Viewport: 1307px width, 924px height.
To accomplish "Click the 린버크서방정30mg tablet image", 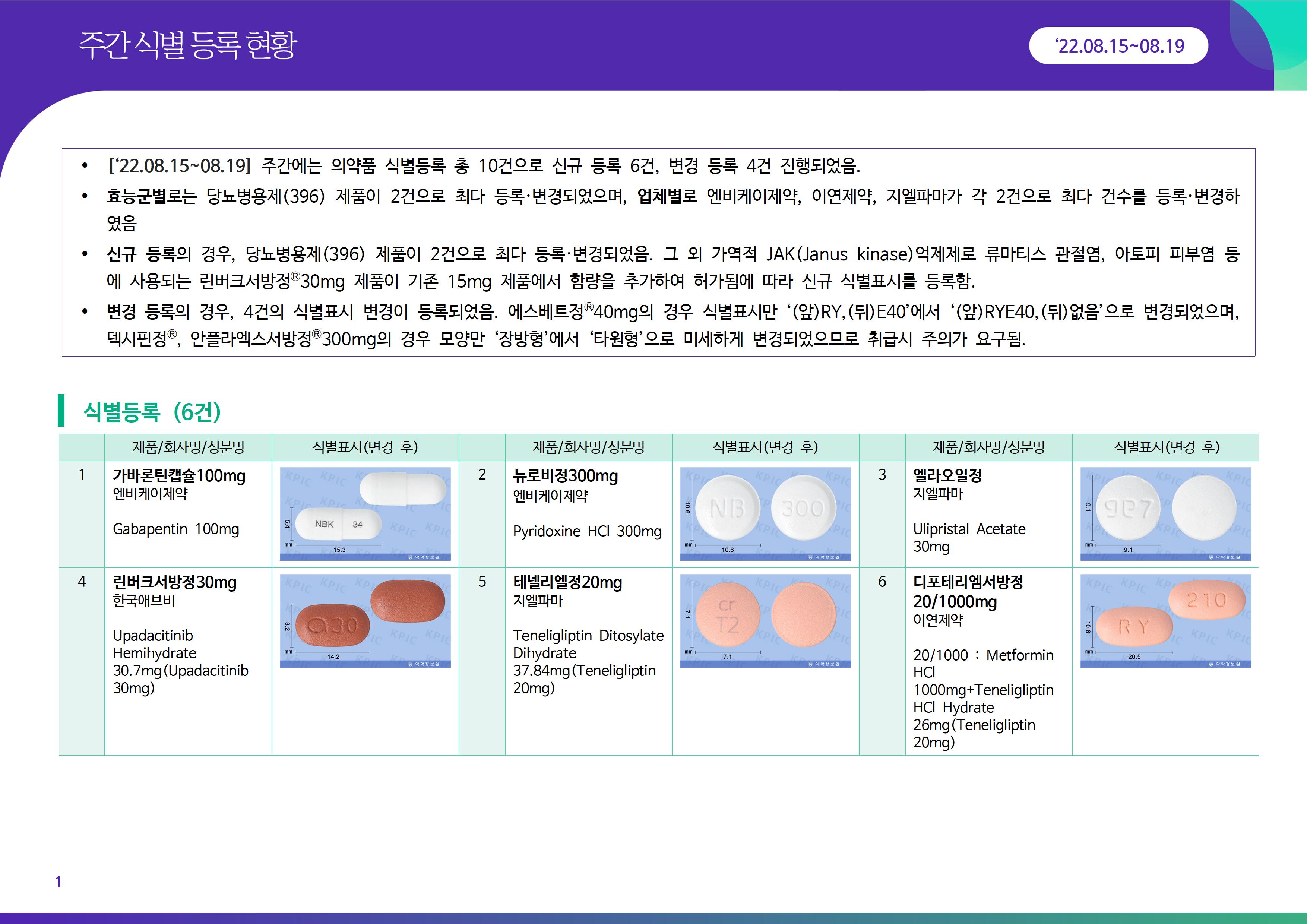I will click(x=365, y=621).
